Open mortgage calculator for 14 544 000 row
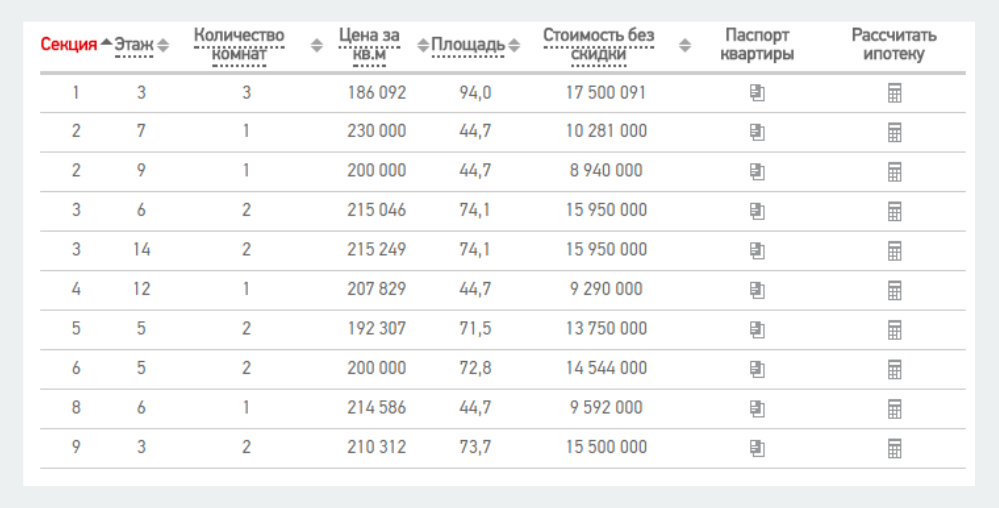 pos(895,370)
